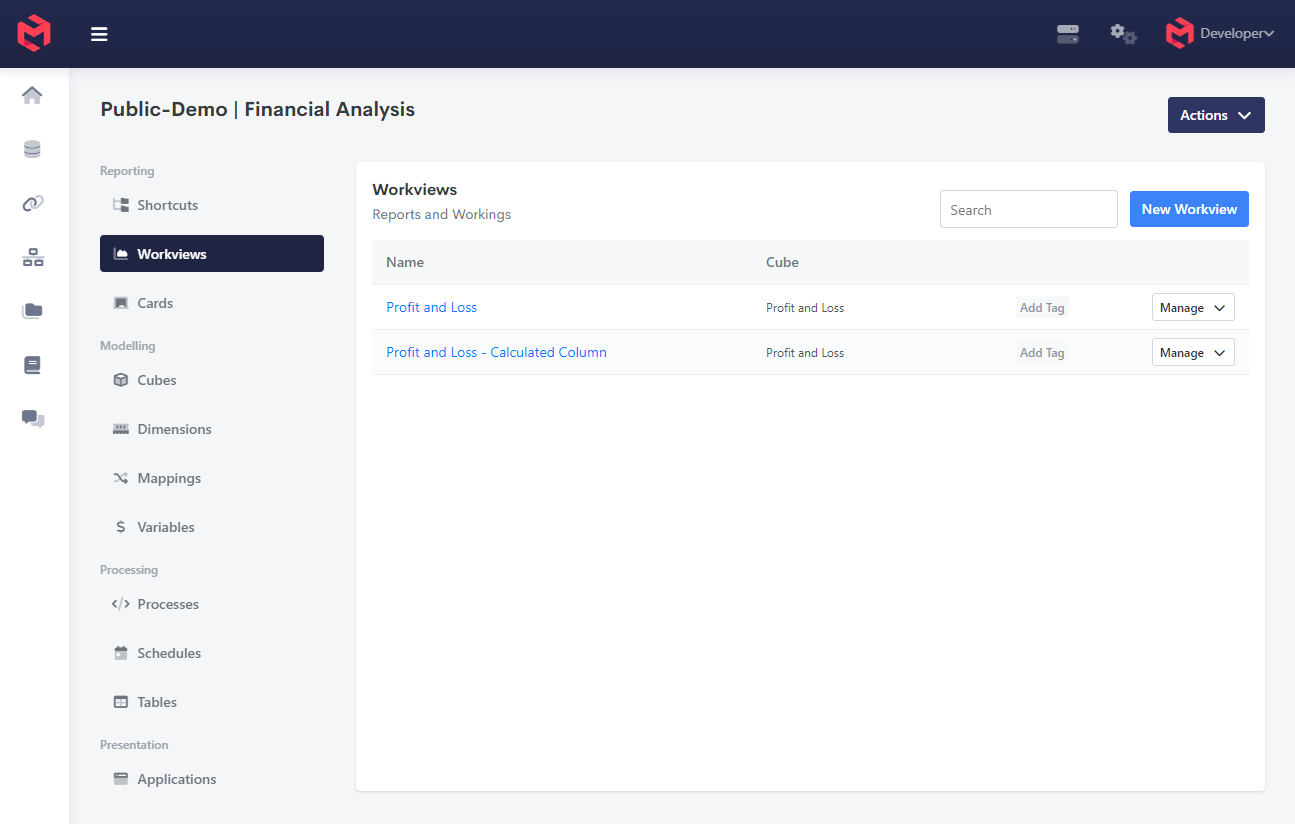Click the workviews Search field
Image resolution: width=1295 pixels, height=824 pixels.
tap(1028, 210)
